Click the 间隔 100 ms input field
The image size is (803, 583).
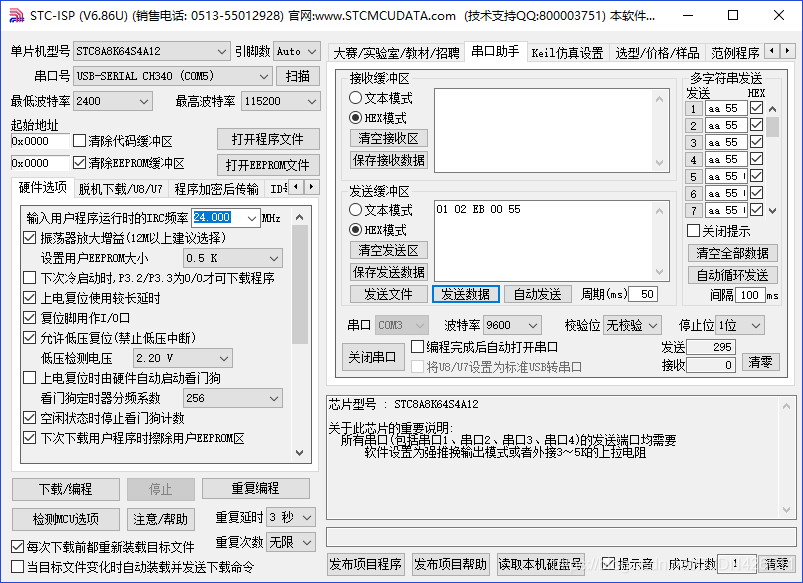tap(750, 295)
